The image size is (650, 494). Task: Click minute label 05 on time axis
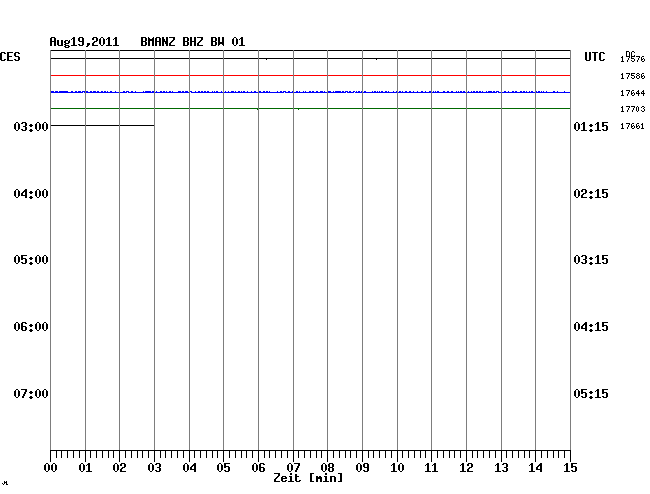[223, 468]
